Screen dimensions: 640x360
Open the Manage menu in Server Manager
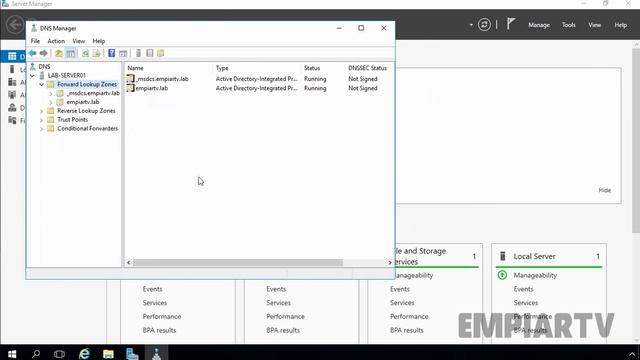point(539,25)
